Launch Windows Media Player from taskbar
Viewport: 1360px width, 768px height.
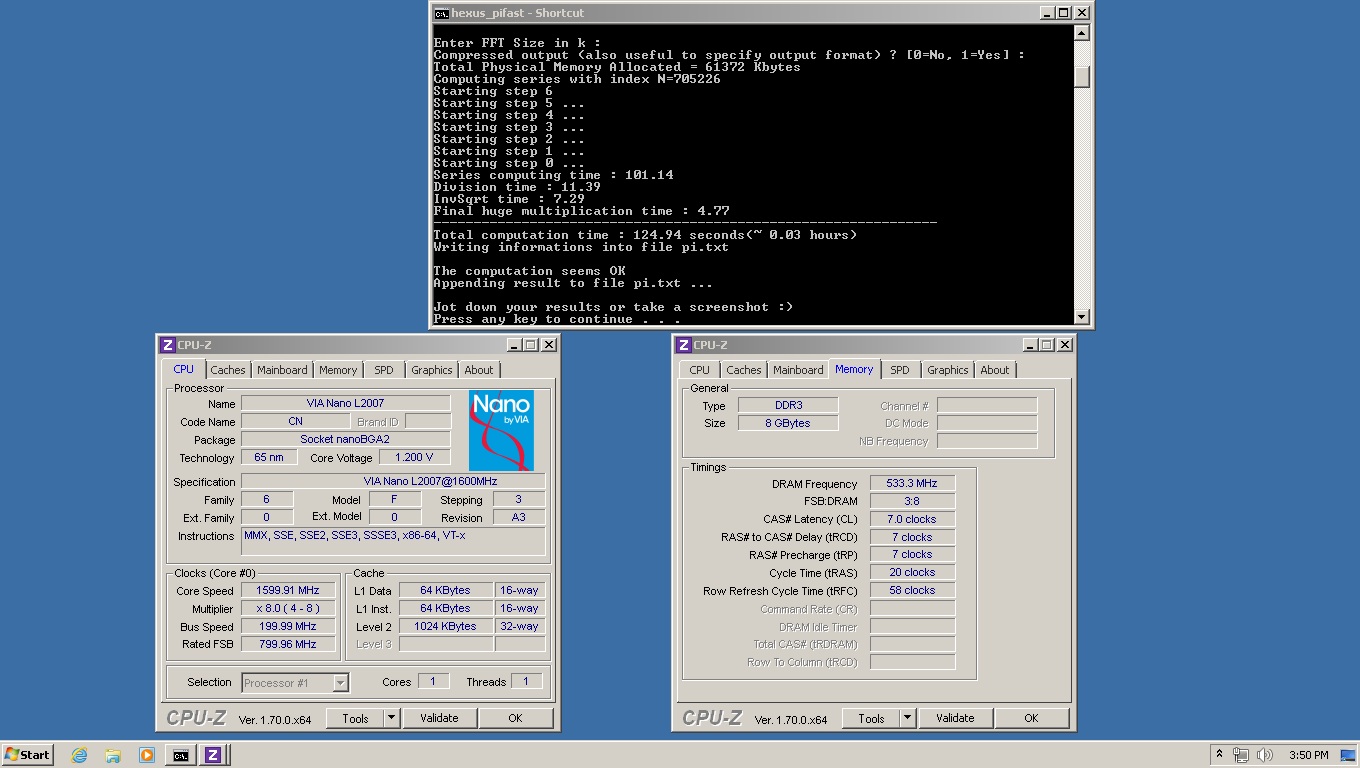(x=146, y=755)
